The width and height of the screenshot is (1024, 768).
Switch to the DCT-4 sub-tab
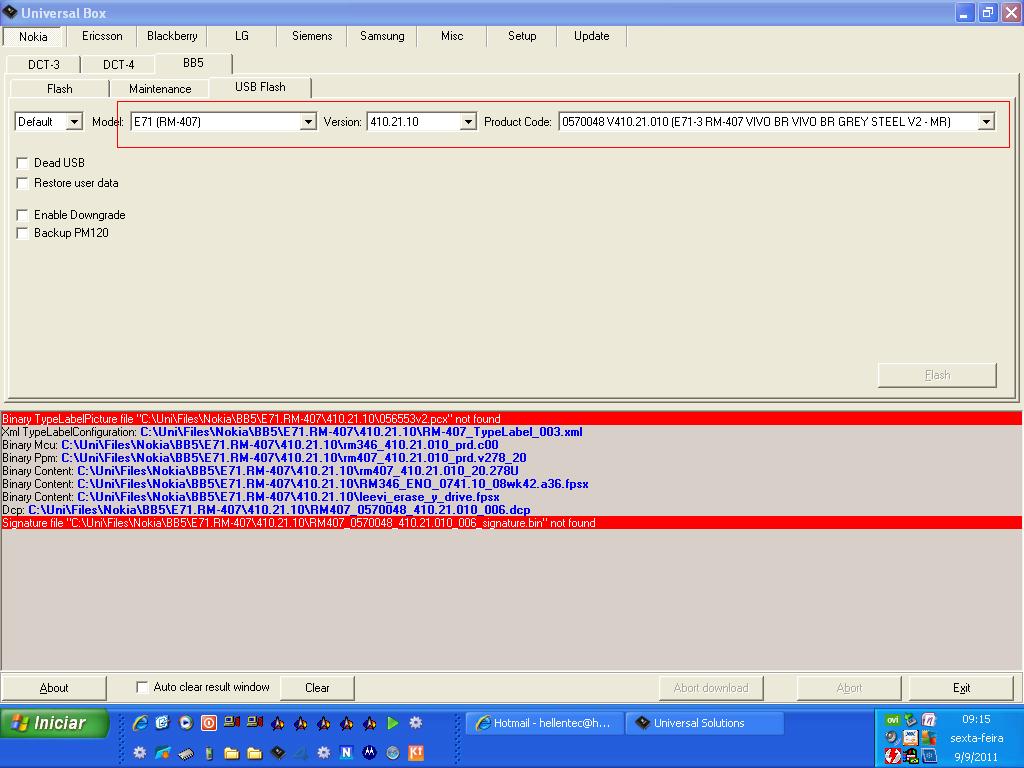pyautogui.click(x=118, y=65)
